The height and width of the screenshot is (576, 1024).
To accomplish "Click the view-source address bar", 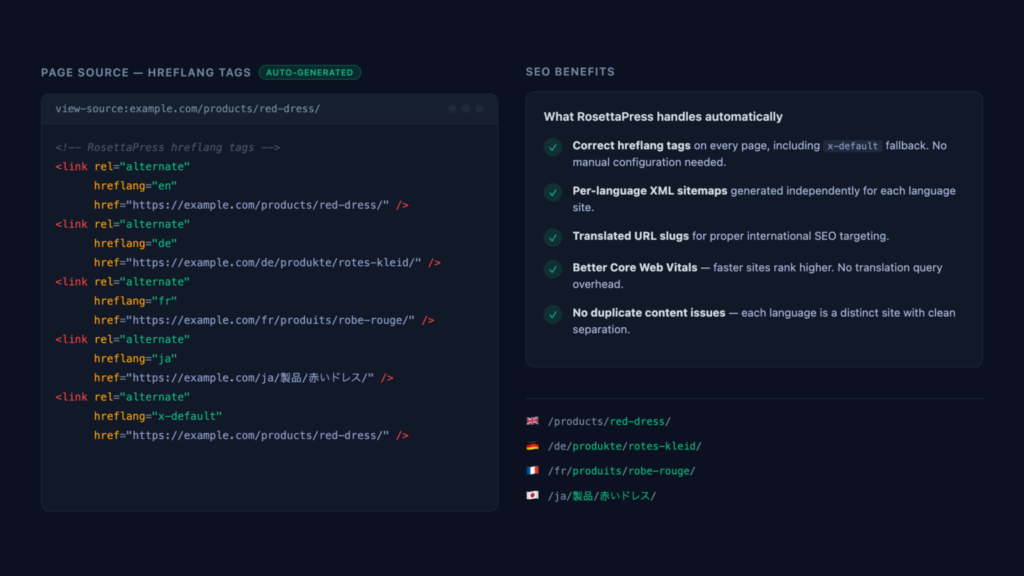I will coord(188,108).
